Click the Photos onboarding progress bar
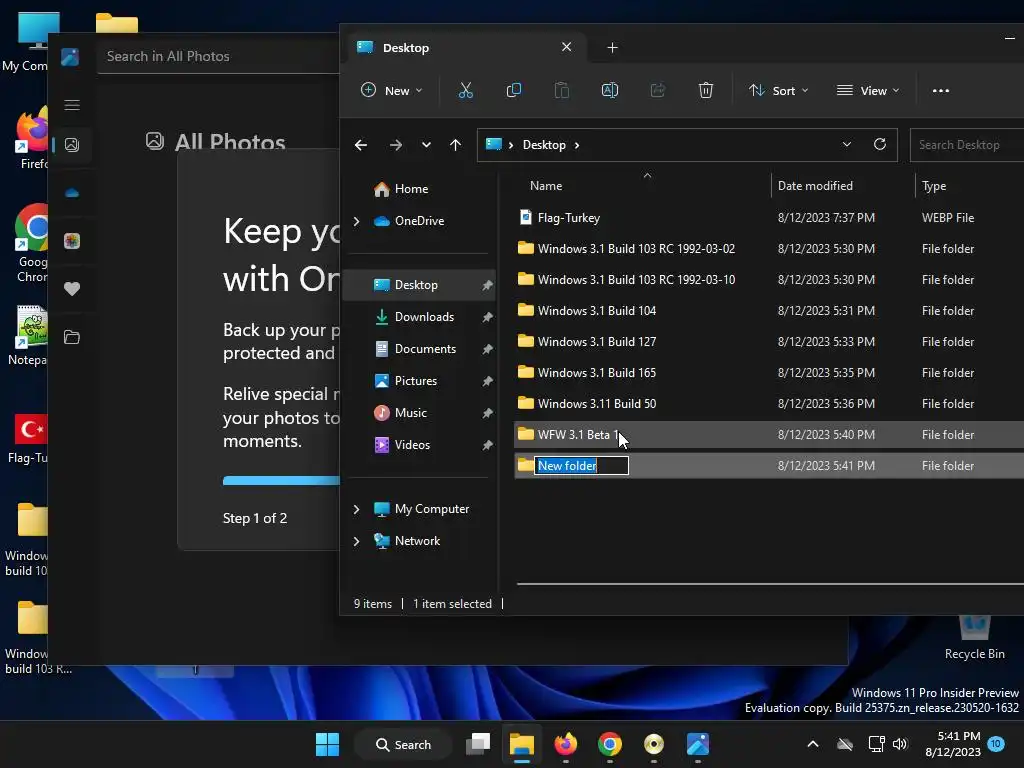 [x=281, y=481]
